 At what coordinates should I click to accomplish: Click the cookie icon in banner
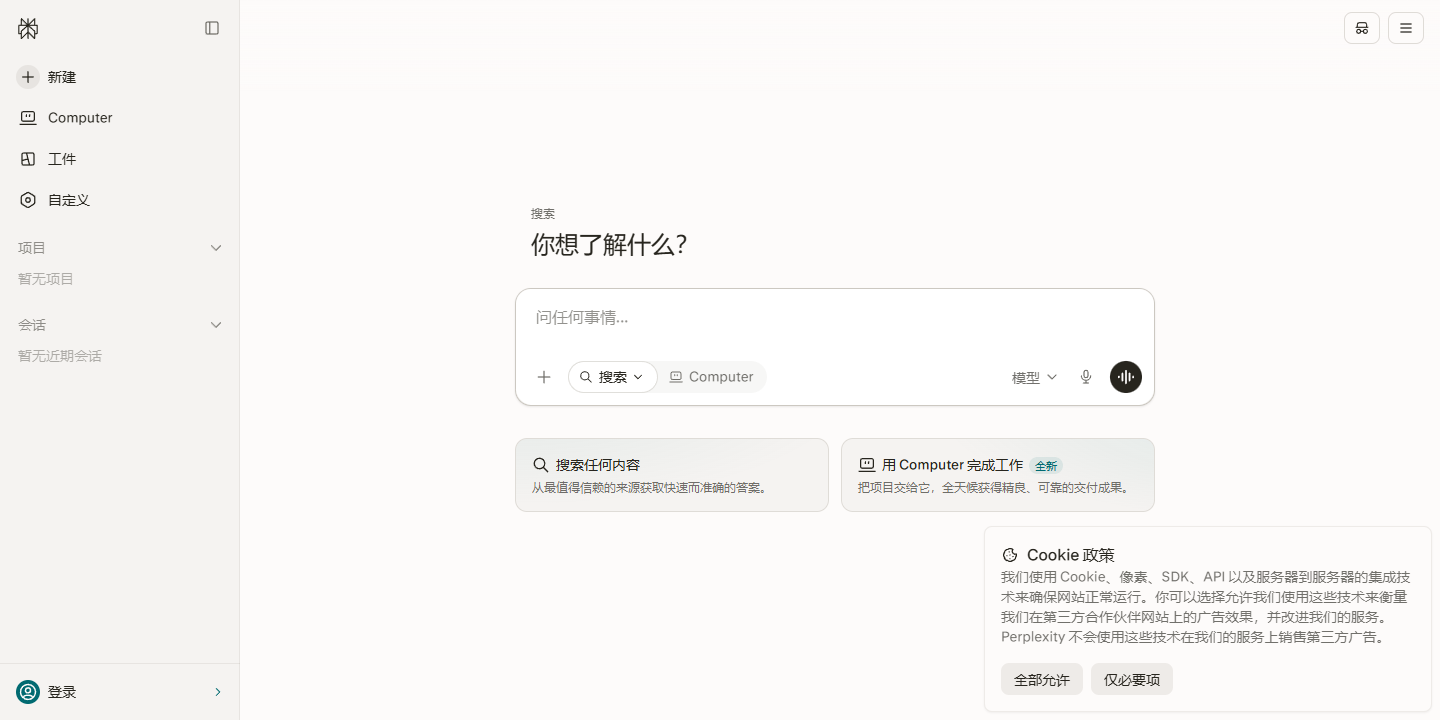tap(1010, 555)
